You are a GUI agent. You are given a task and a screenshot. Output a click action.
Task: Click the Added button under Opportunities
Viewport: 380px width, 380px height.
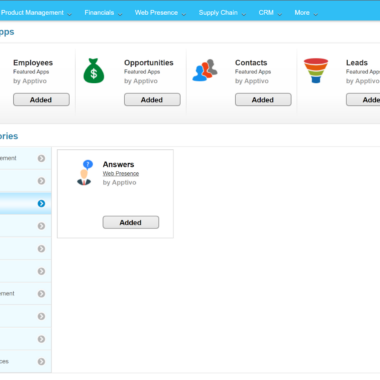[x=152, y=100]
